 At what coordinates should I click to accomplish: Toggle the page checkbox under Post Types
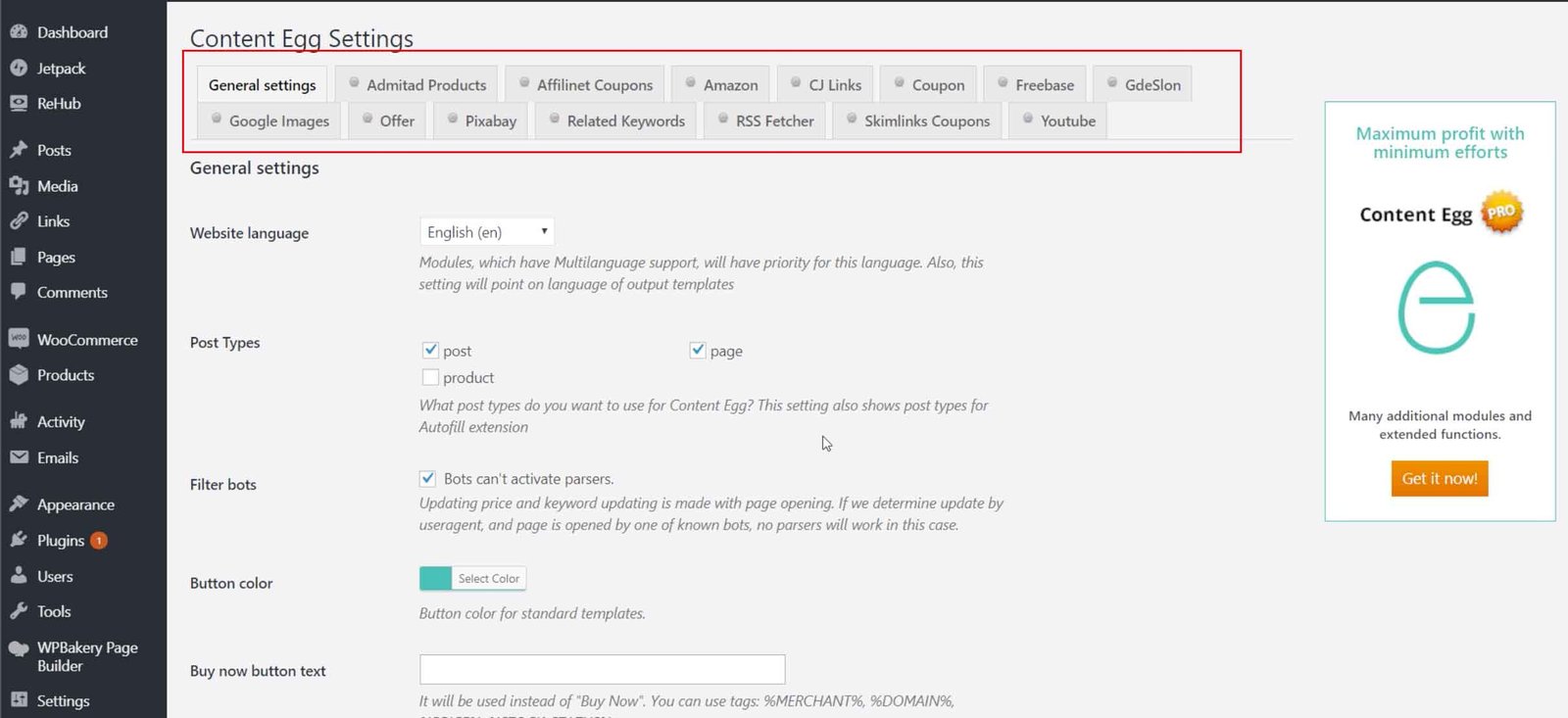pyautogui.click(x=698, y=350)
